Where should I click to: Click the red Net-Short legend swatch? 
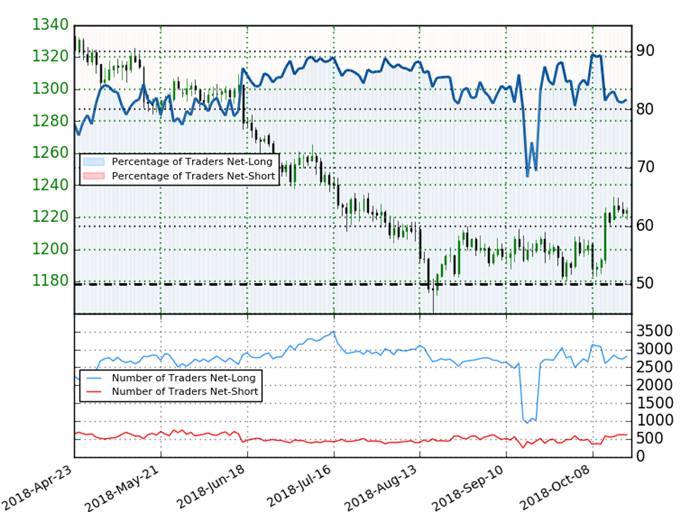click(x=94, y=176)
